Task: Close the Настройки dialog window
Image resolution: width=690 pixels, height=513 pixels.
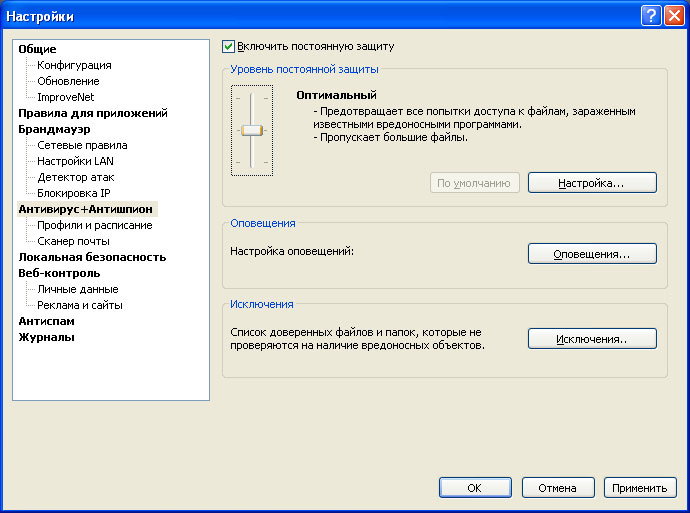Action: 674,16
